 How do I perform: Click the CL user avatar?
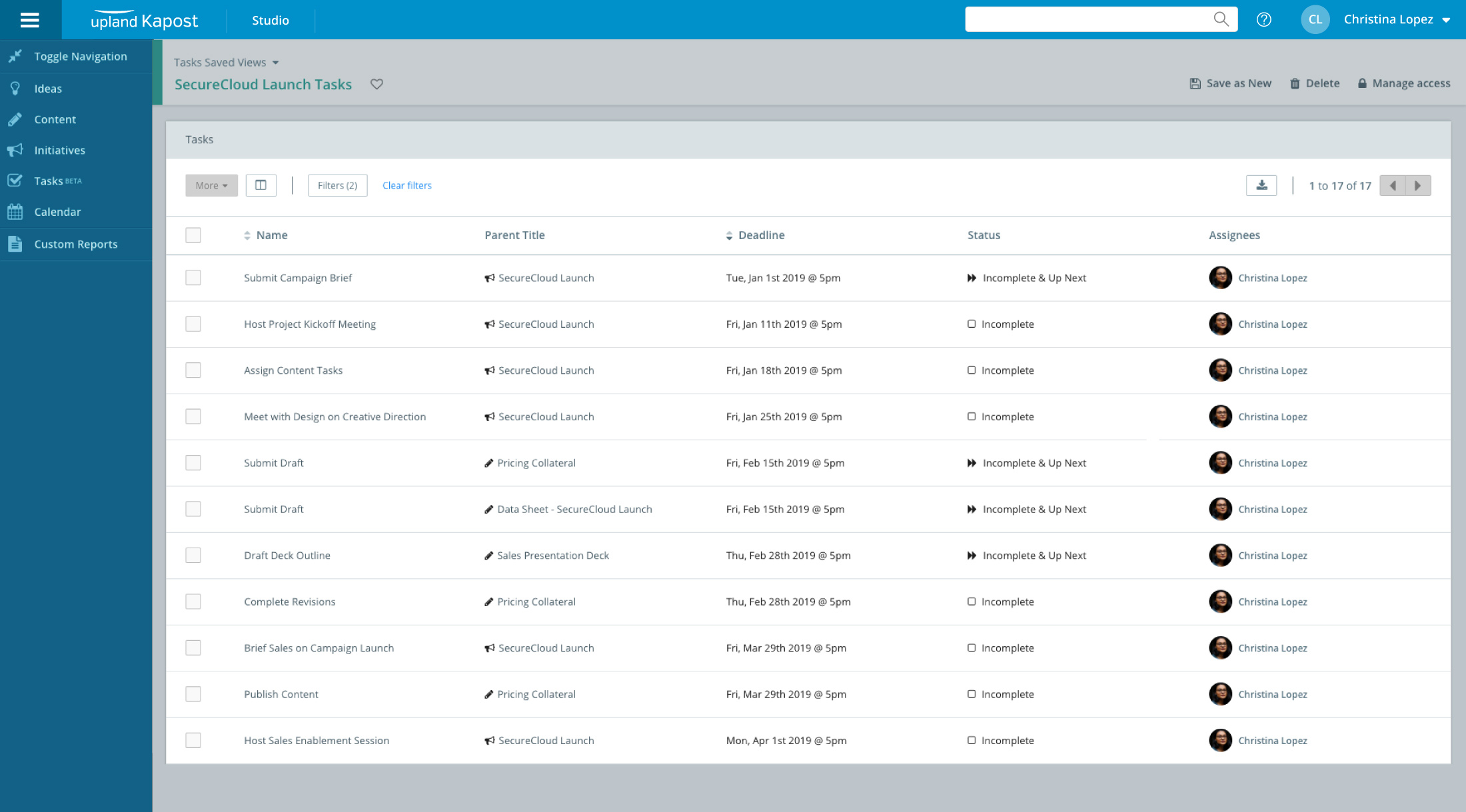click(x=1315, y=19)
